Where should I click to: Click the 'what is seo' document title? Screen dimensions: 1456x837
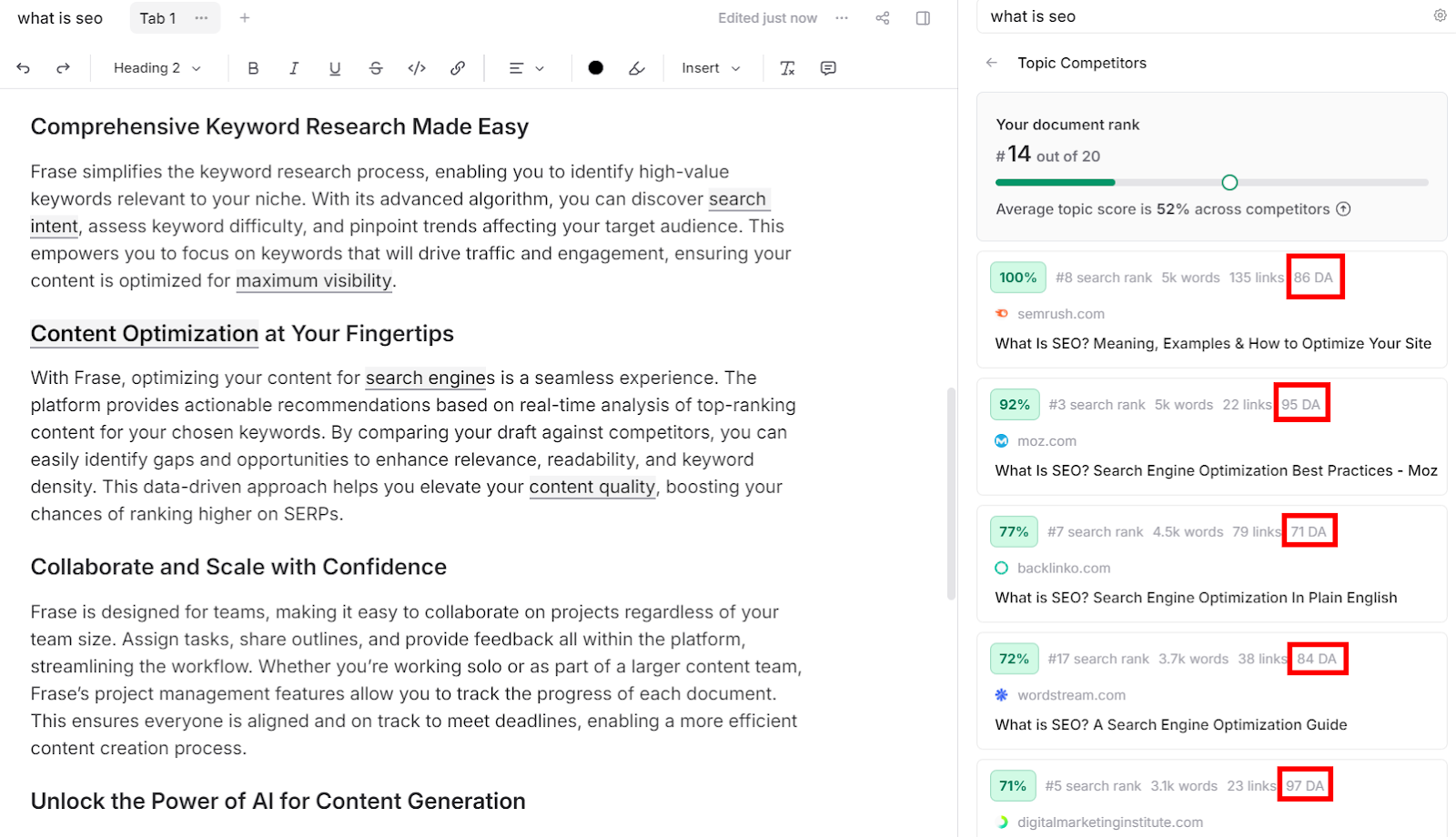60,18
